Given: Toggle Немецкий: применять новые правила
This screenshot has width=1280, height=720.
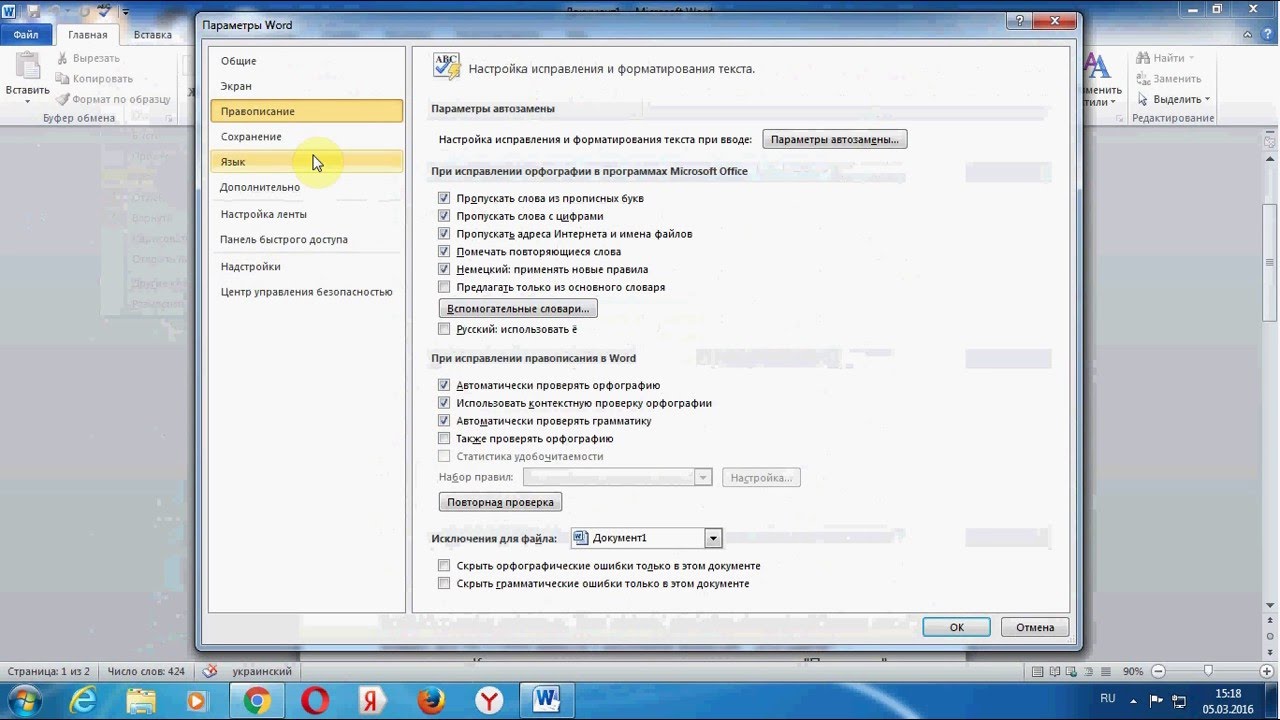Looking at the screenshot, I should [x=444, y=269].
